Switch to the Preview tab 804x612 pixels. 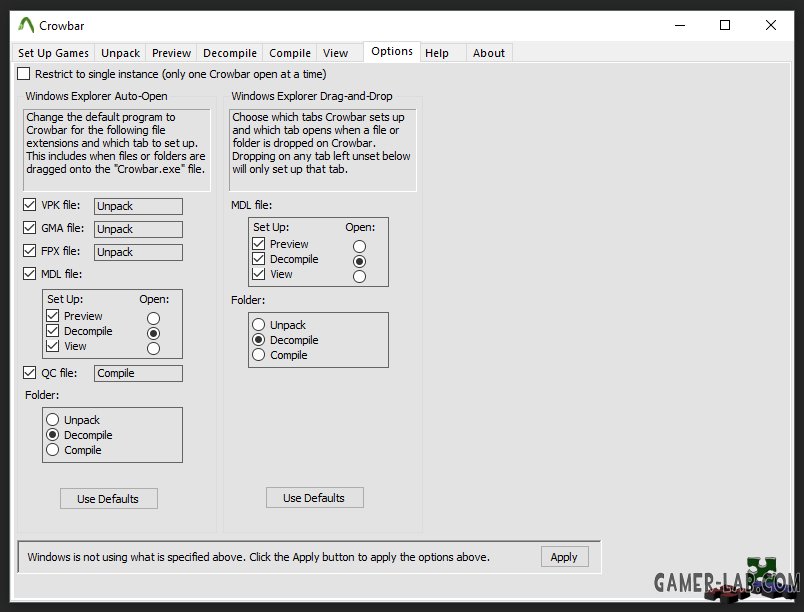click(x=171, y=53)
